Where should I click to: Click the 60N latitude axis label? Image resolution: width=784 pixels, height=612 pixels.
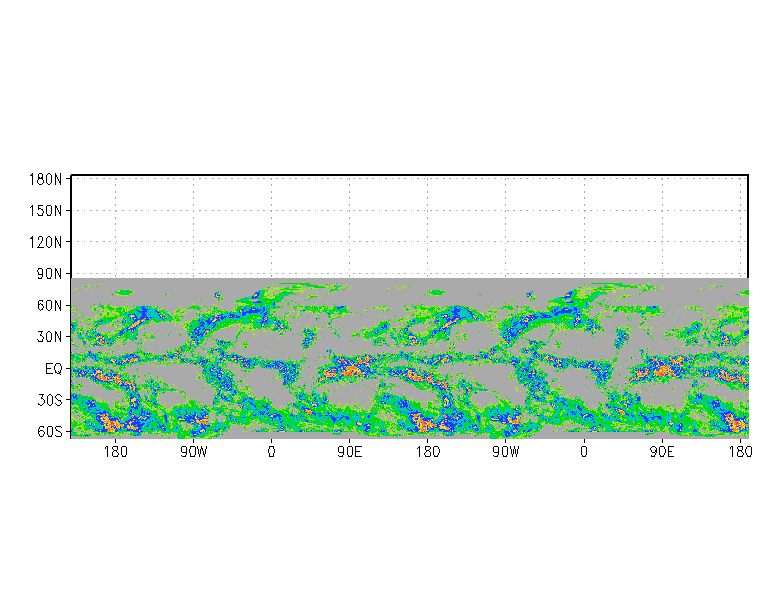point(50,306)
